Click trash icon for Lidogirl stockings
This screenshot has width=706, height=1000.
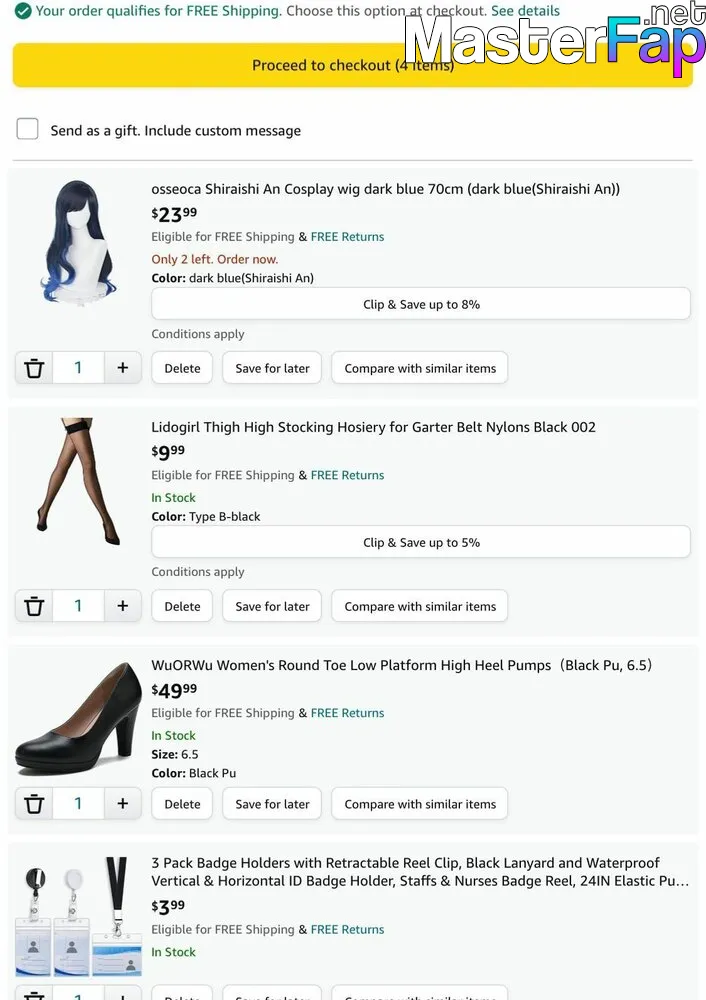point(34,606)
